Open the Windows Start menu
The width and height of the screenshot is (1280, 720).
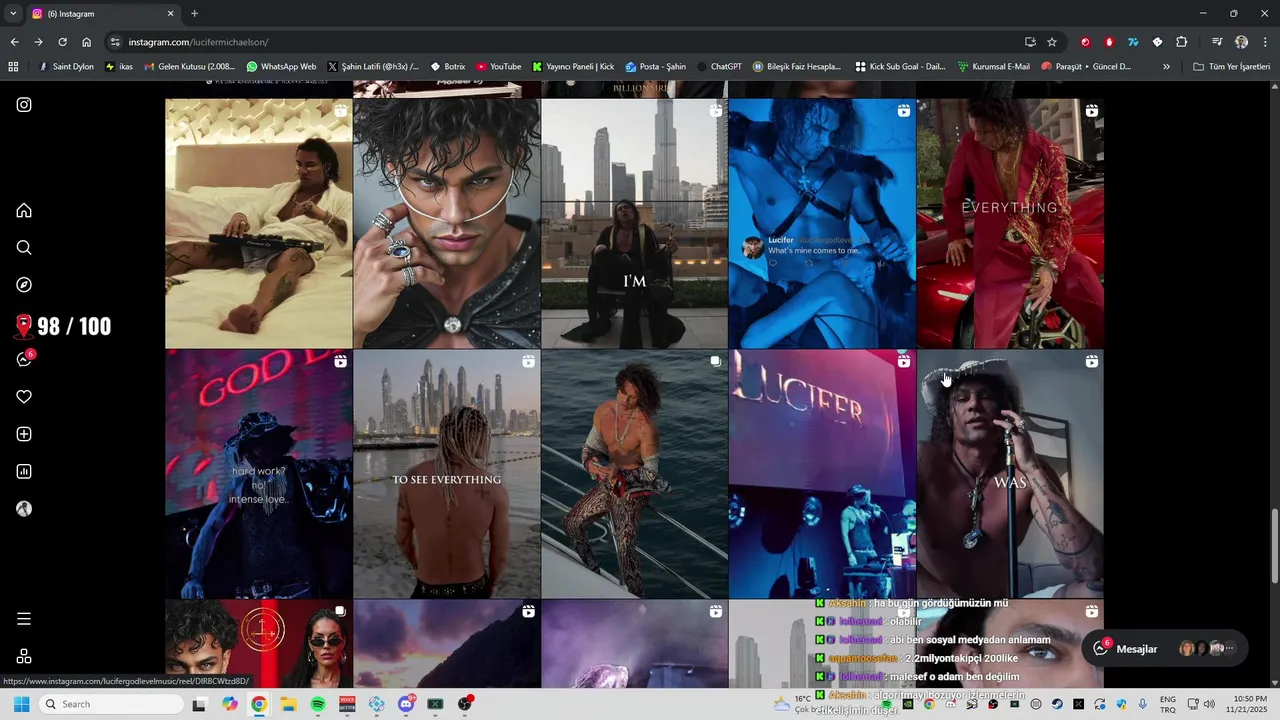[x=21, y=704]
